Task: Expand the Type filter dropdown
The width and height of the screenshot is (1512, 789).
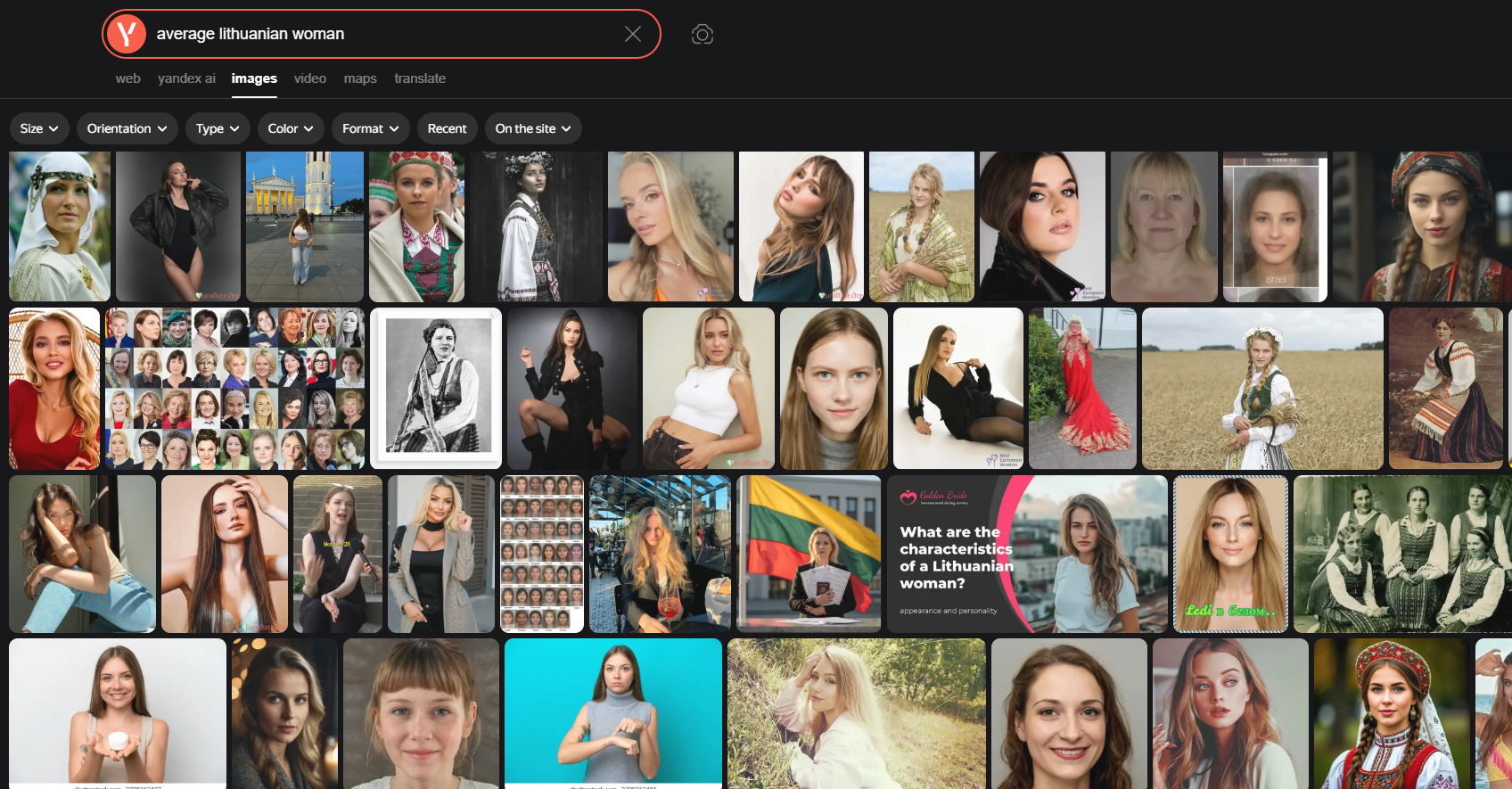Action: (218, 128)
